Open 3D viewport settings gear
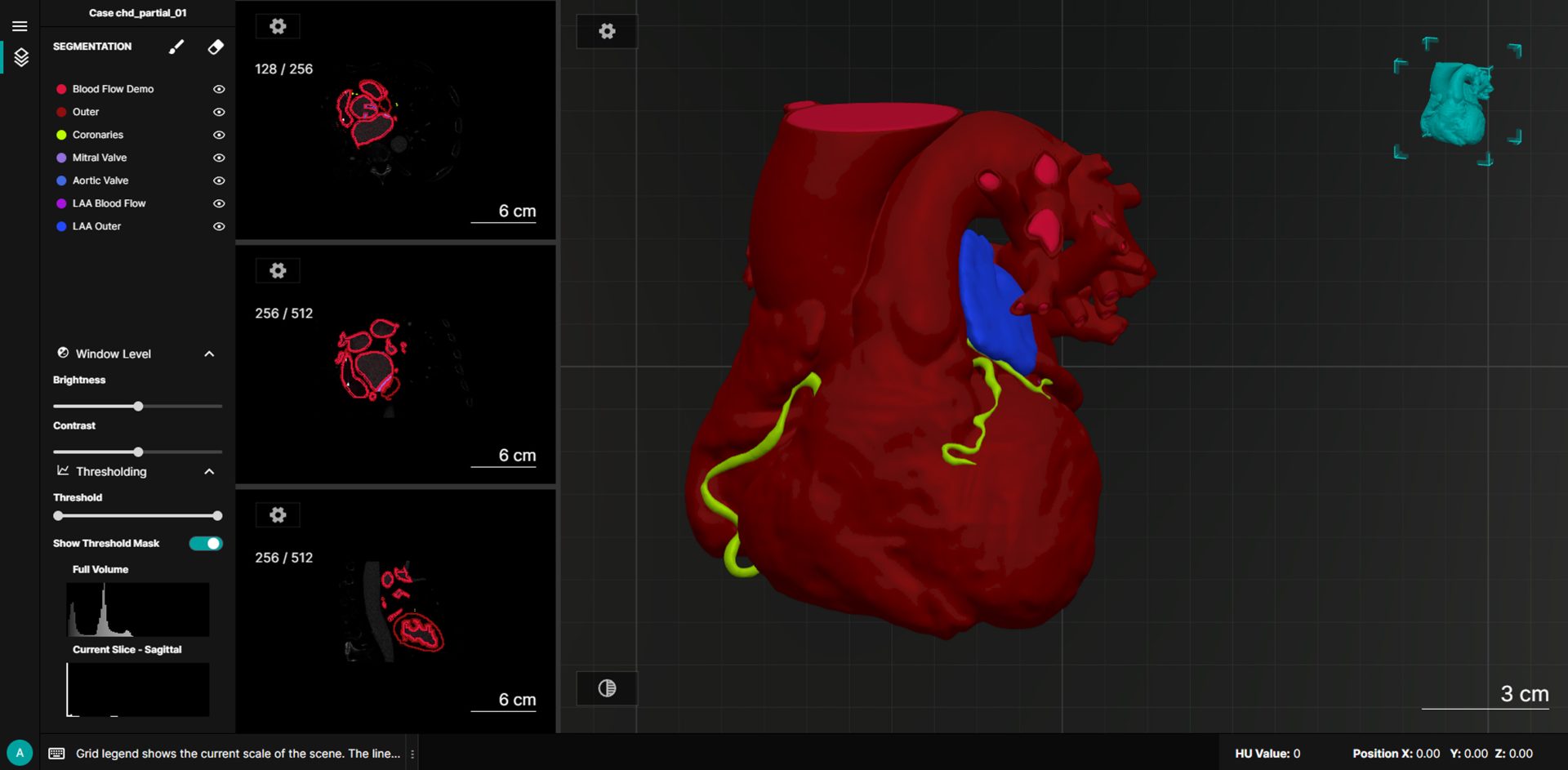Viewport: 1568px width, 770px height. [607, 32]
